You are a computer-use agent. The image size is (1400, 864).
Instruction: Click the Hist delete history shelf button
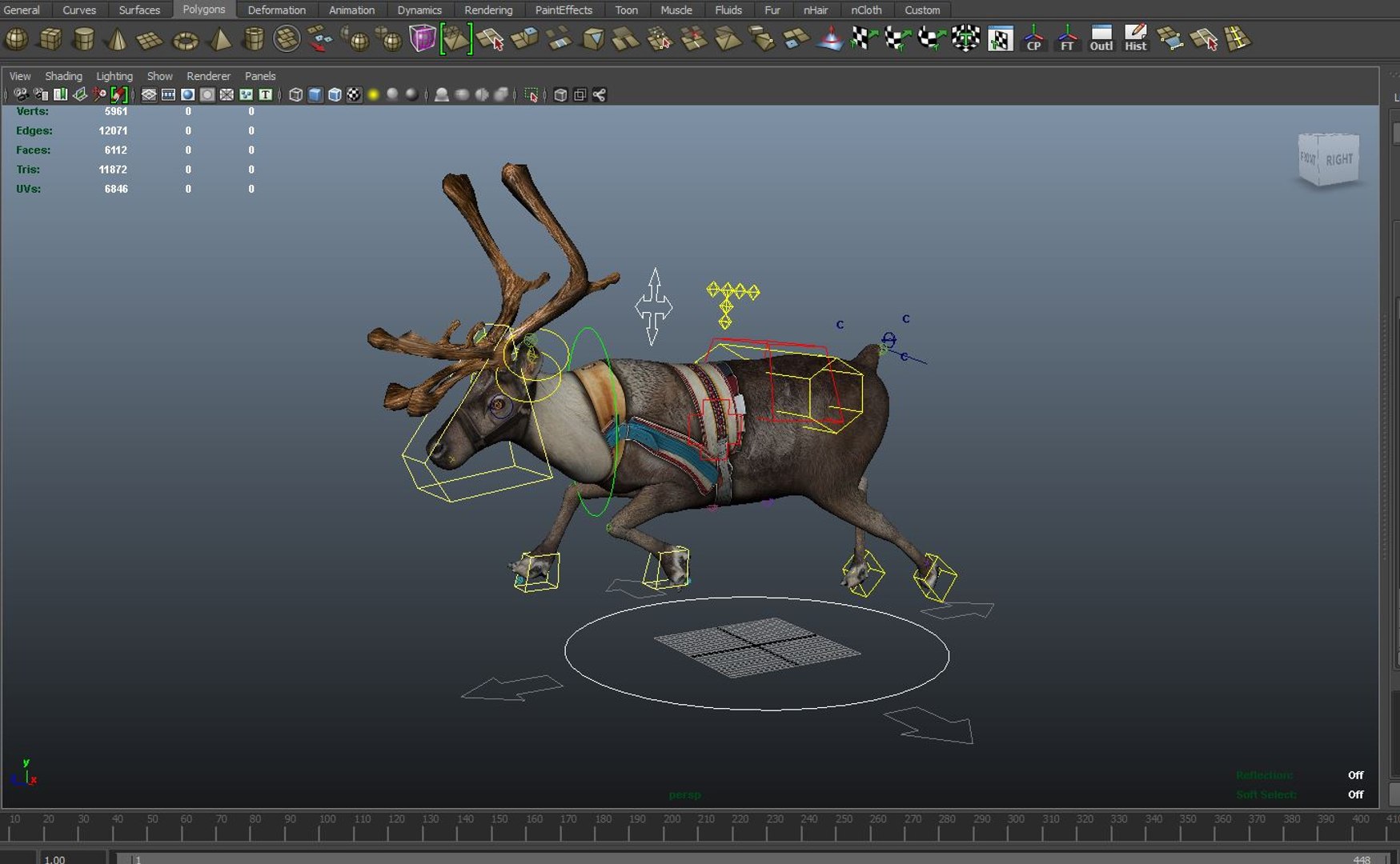click(1135, 38)
